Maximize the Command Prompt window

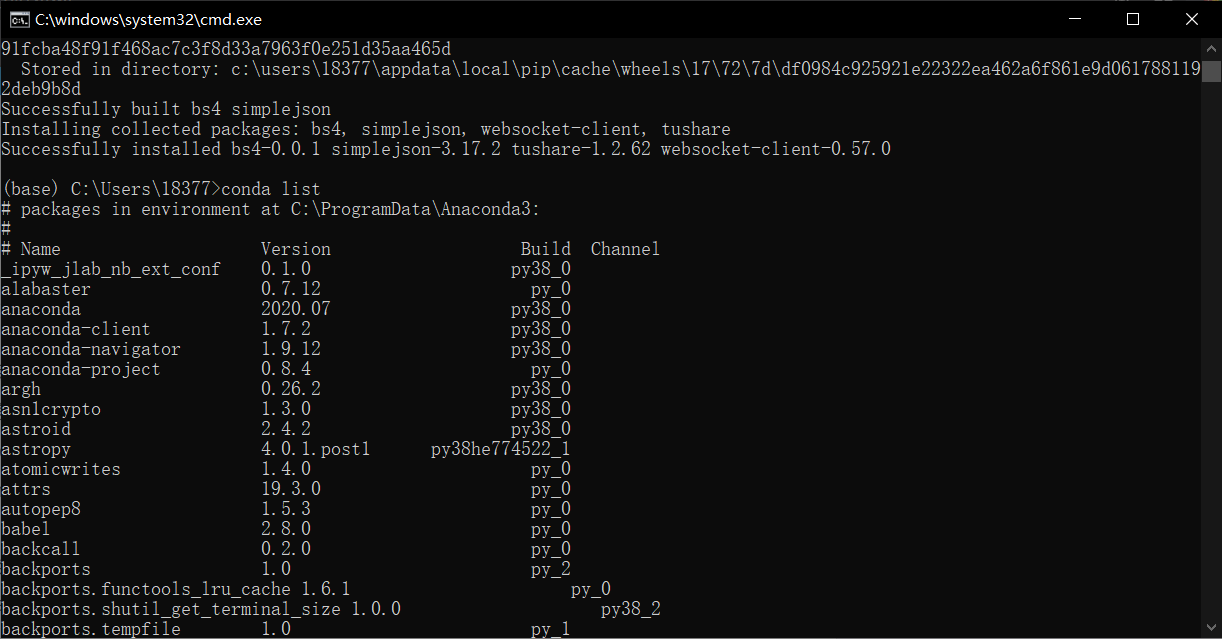(x=1133, y=18)
